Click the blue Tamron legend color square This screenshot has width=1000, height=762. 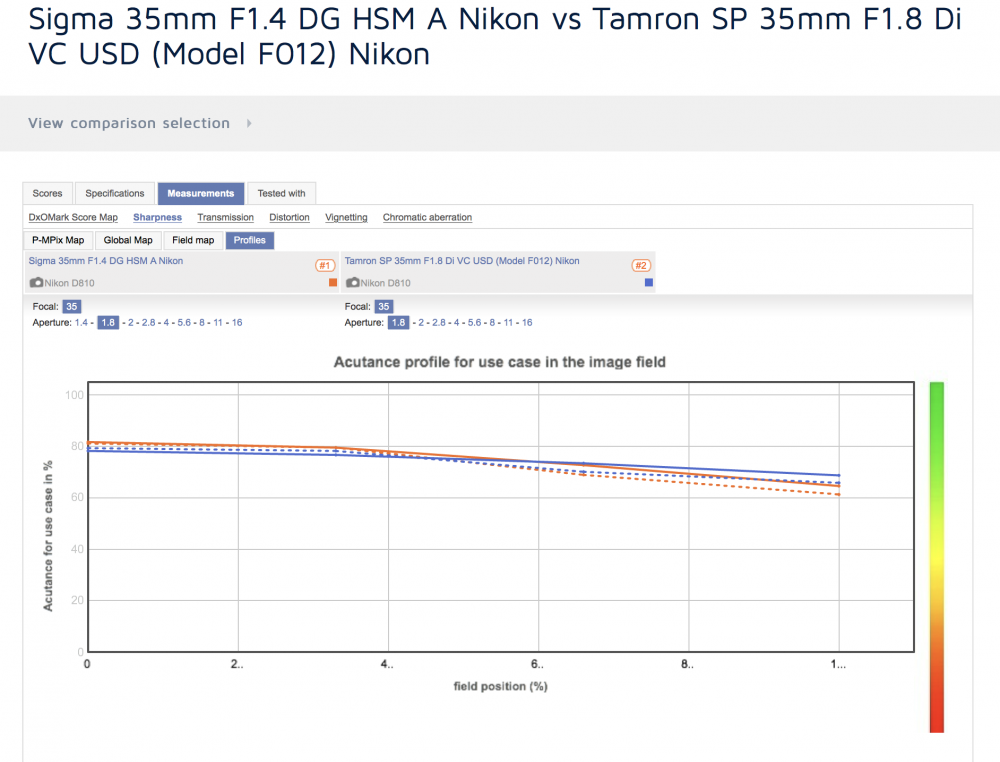(649, 282)
